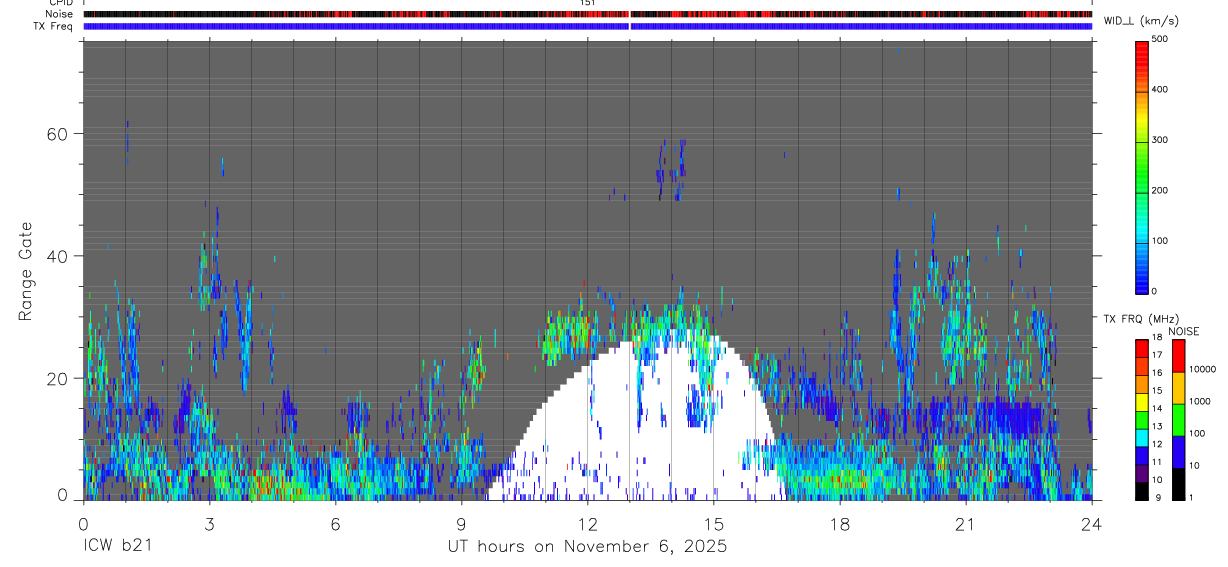
Task: Click the x-axis tick label 3
Action: point(209,524)
